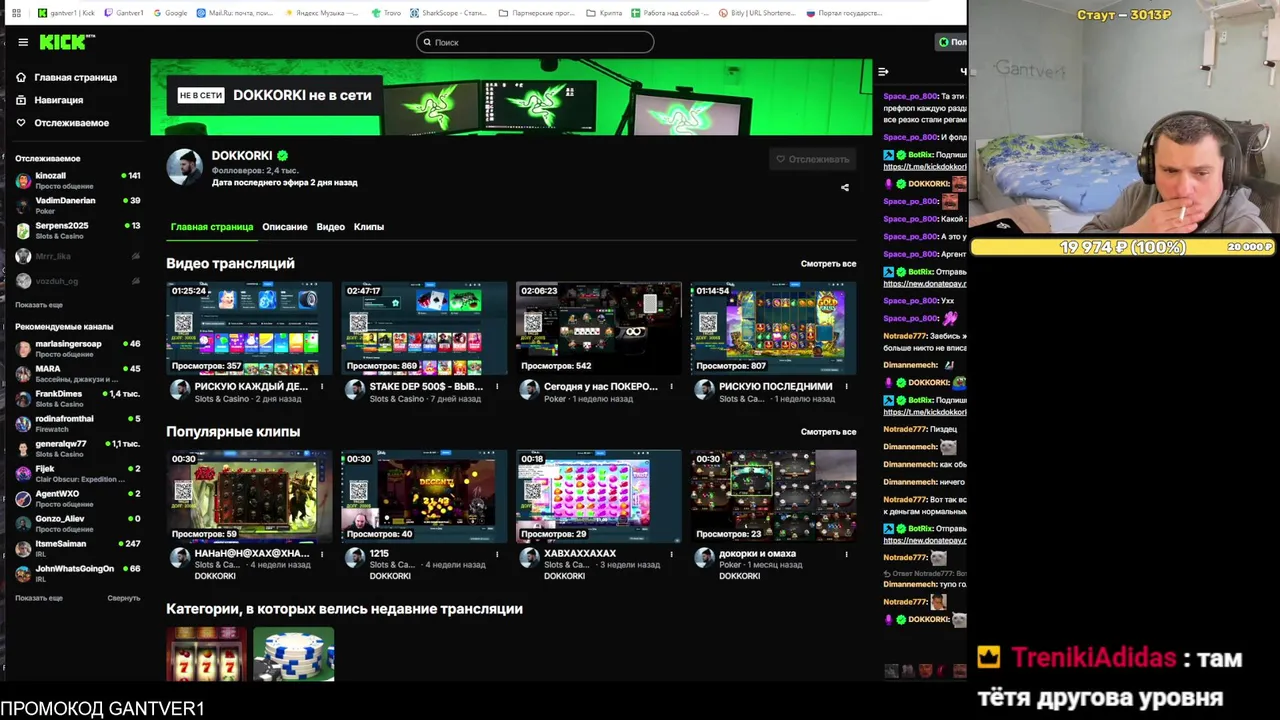Open JohnWhatsGoingOn recommended channel
The width and height of the screenshot is (1280, 720).
coord(77,574)
